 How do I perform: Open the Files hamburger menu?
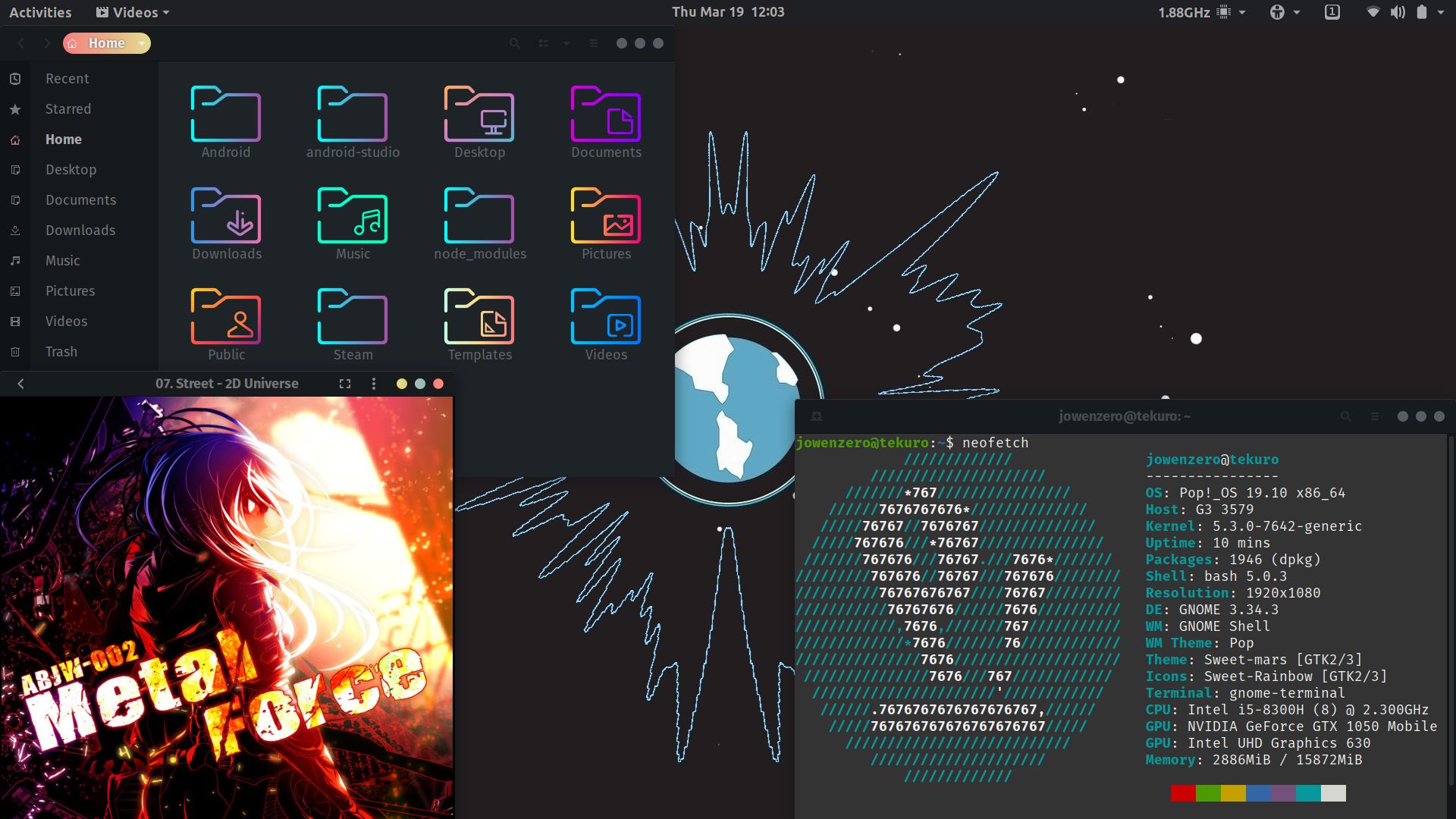(x=594, y=43)
